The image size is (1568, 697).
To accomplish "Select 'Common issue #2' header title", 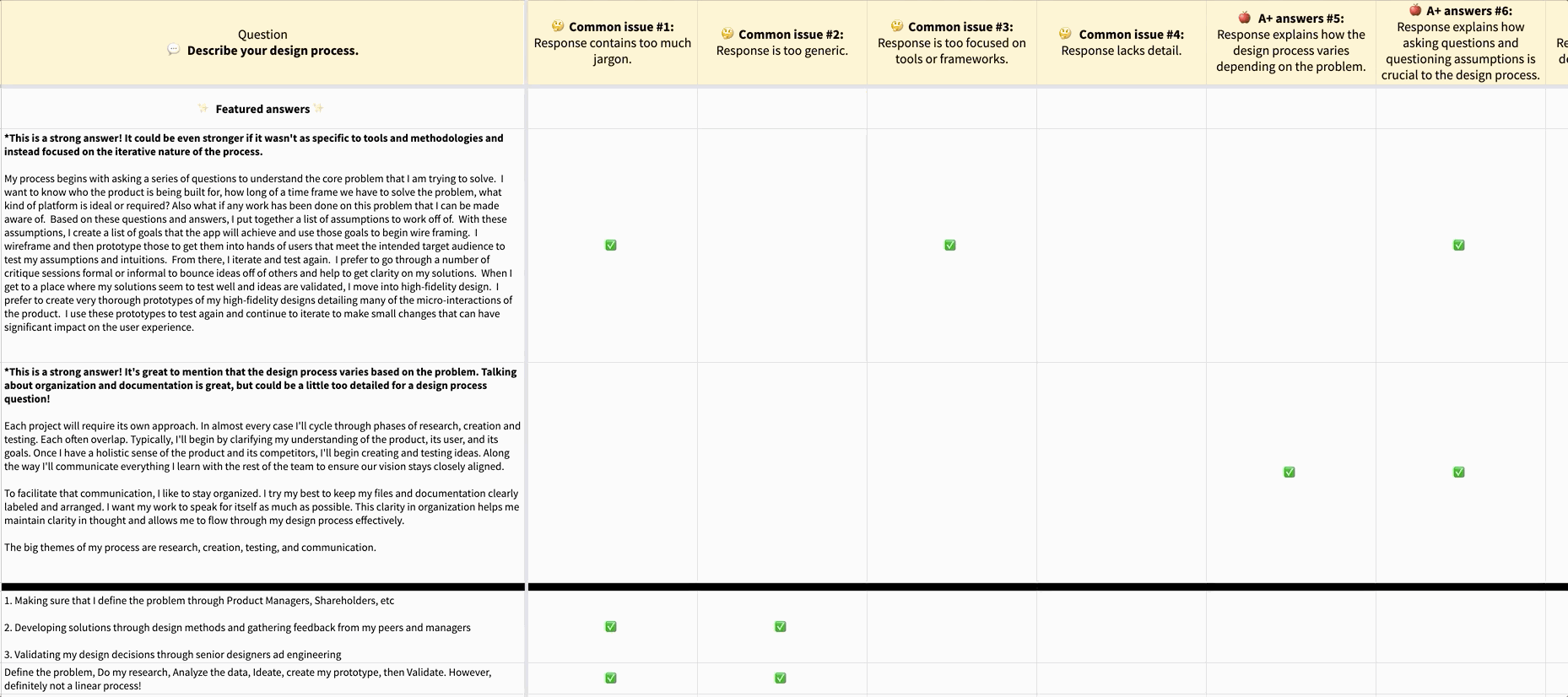I will pos(791,35).
